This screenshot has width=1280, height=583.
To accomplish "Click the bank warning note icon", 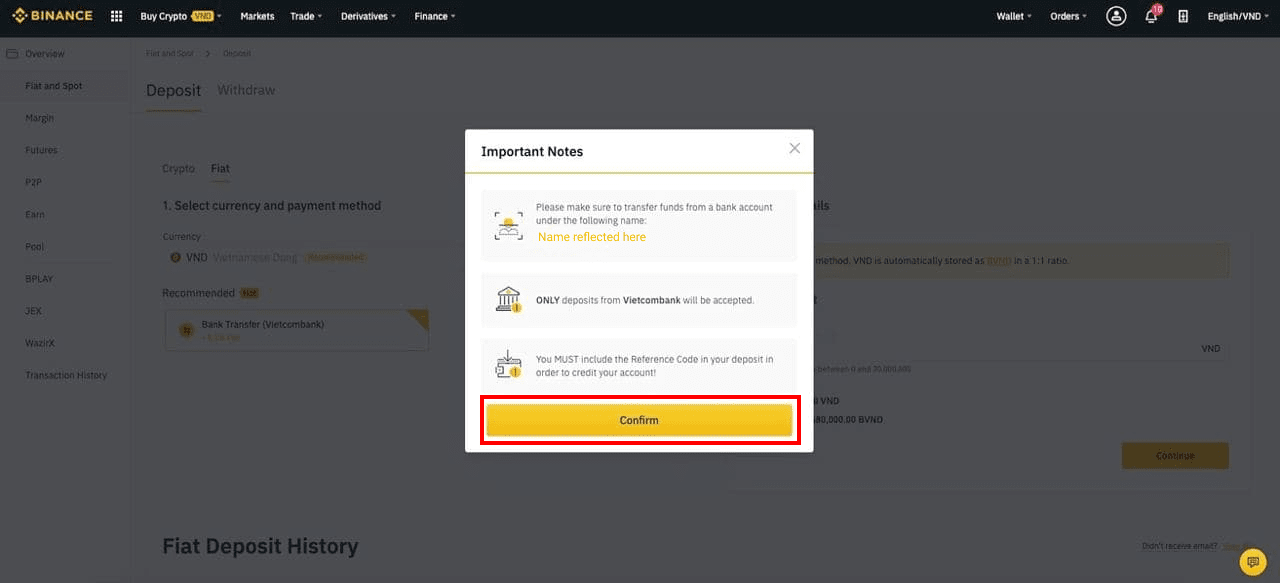I will coord(509,300).
